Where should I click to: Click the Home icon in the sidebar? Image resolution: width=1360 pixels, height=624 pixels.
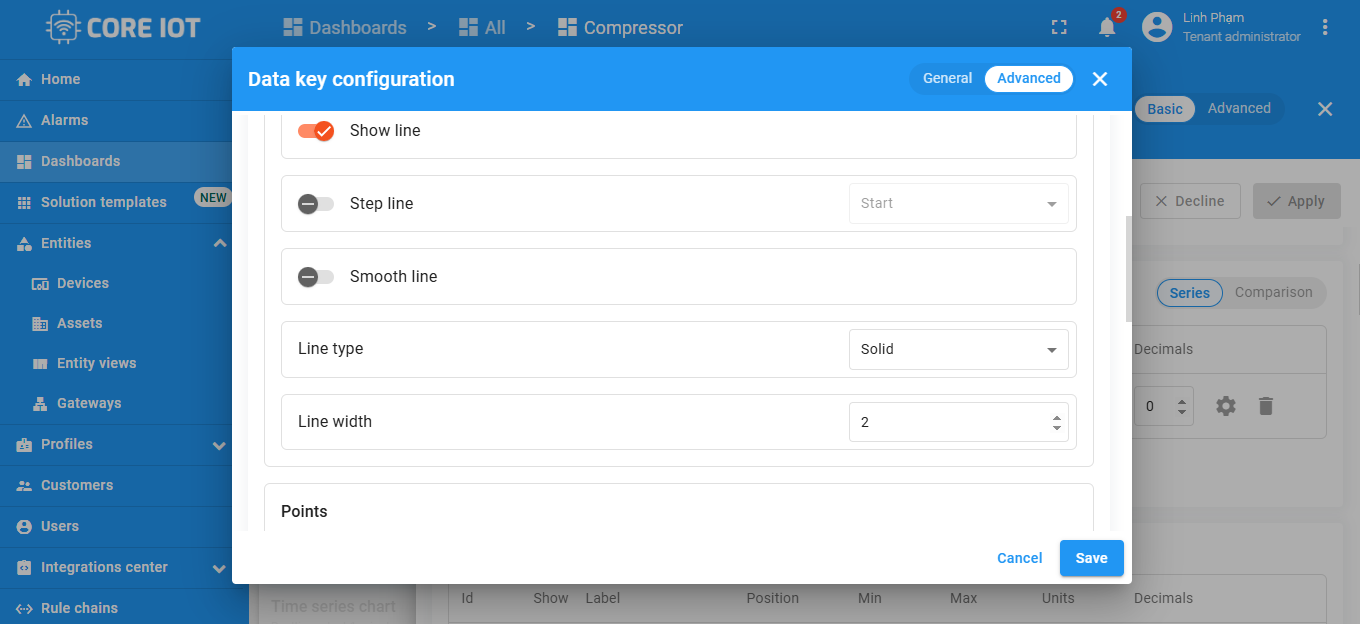click(x=25, y=80)
